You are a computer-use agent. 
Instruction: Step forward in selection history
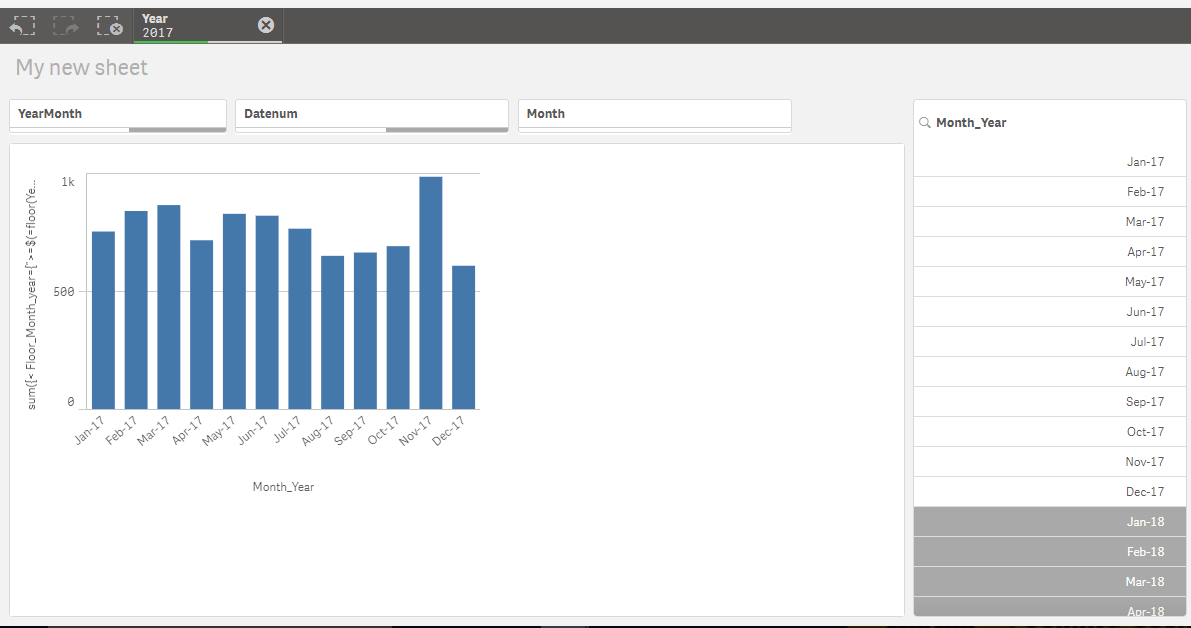click(x=66, y=26)
